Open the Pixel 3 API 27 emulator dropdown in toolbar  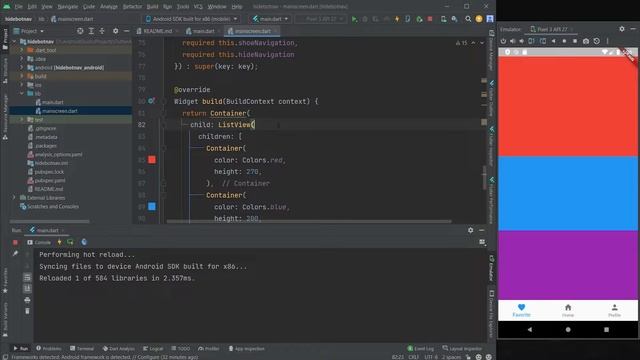(321, 19)
